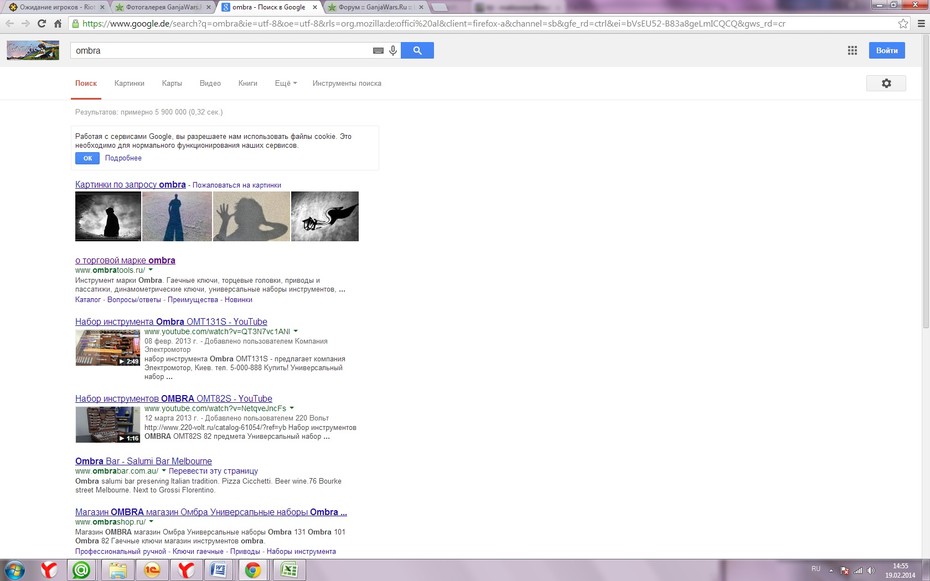The height and width of the screenshot is (581, 930).
Task: Show hidden system tray icons
Action: pos(831,570)
